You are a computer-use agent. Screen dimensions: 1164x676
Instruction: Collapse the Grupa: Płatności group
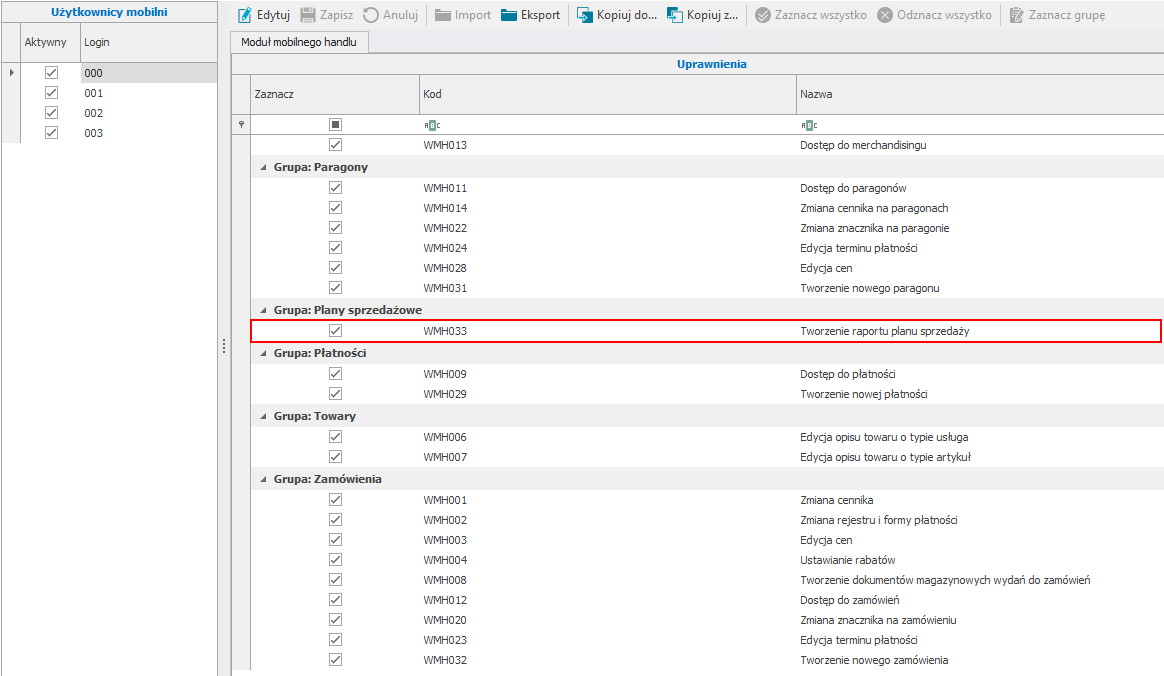tap(263, 353)
